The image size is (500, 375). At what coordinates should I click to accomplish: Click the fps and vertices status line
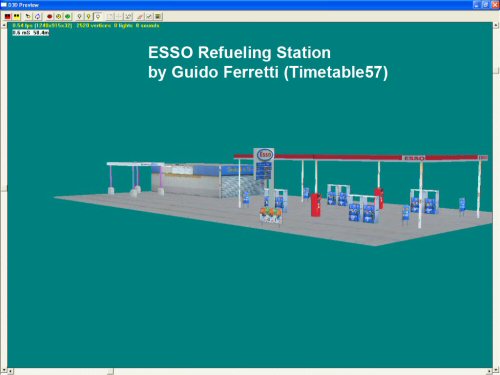[x=86, y=26]
